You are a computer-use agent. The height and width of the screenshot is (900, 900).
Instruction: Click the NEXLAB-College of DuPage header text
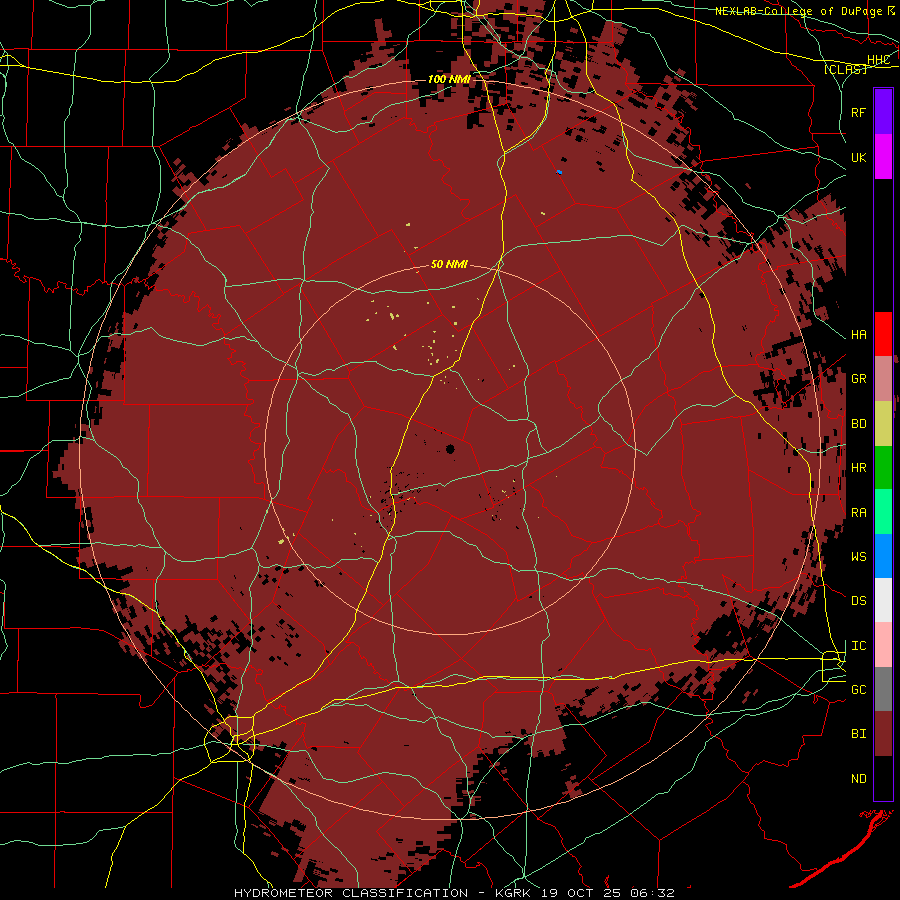798,11
